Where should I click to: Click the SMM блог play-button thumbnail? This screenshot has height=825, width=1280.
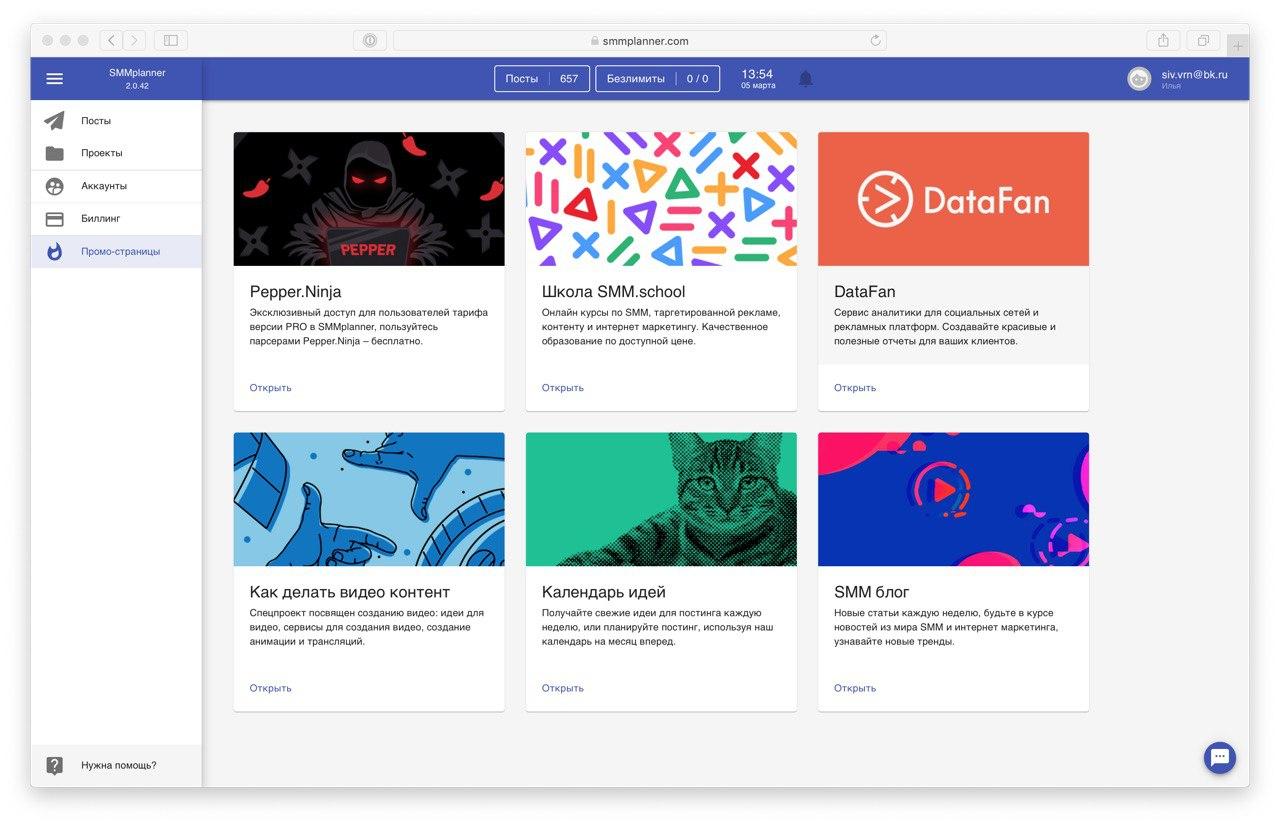953,499
